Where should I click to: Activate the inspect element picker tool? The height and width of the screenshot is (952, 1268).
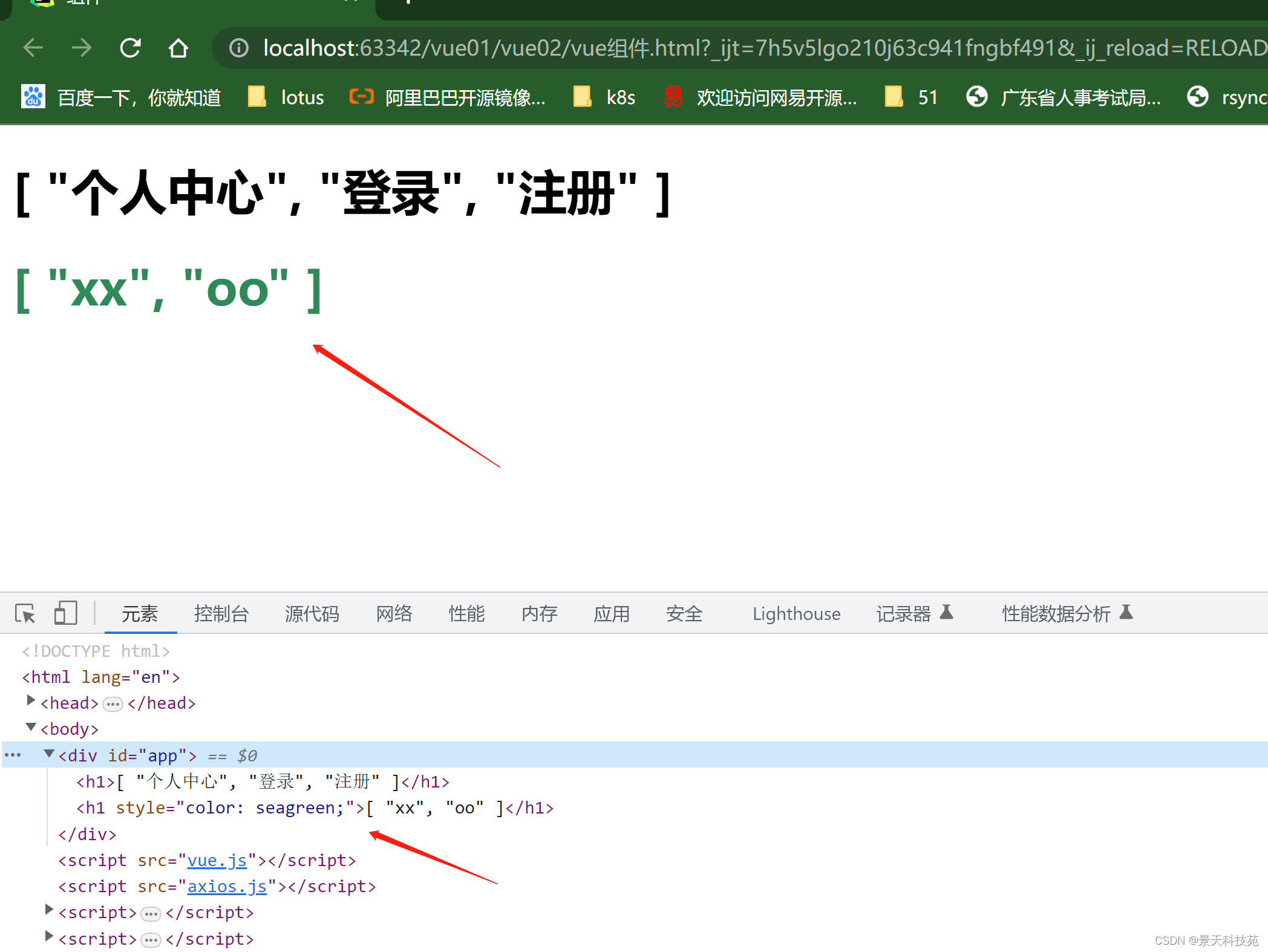pos(25,613)
